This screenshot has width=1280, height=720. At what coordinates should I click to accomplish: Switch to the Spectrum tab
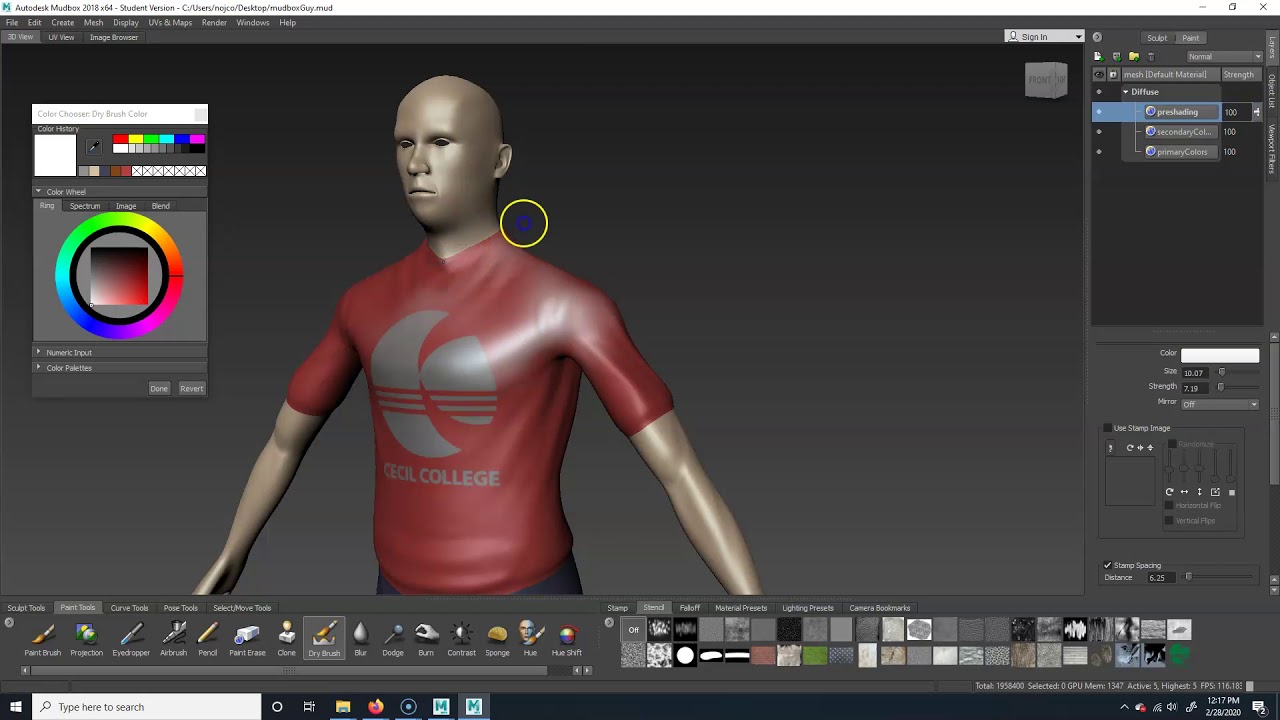85,206
